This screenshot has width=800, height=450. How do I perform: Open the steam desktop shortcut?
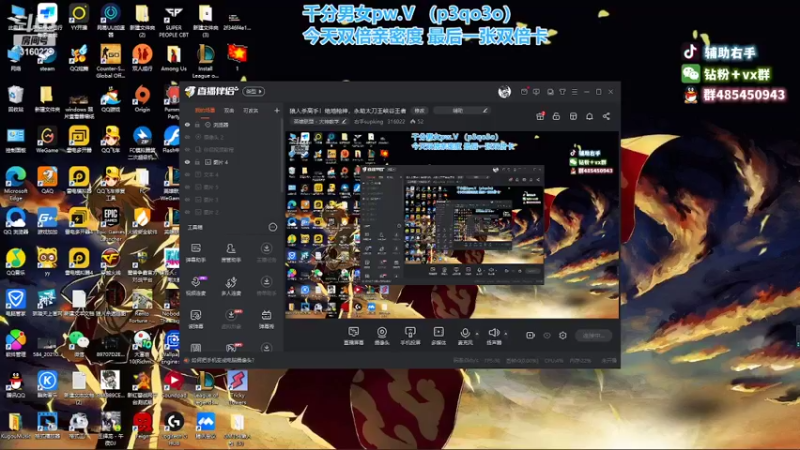(47, 58)
